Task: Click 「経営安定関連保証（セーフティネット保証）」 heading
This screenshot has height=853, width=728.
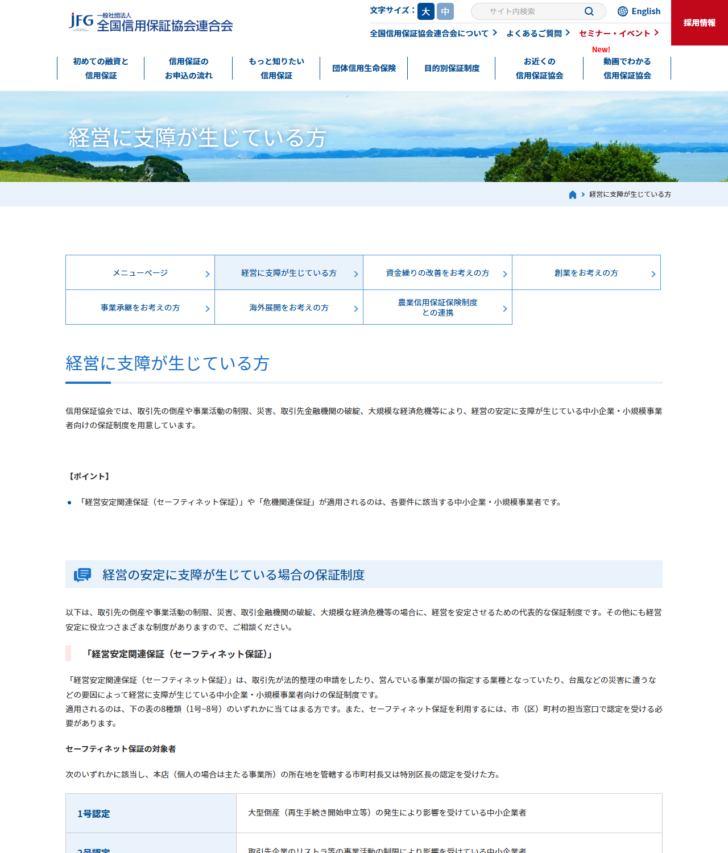Action: 179,654
